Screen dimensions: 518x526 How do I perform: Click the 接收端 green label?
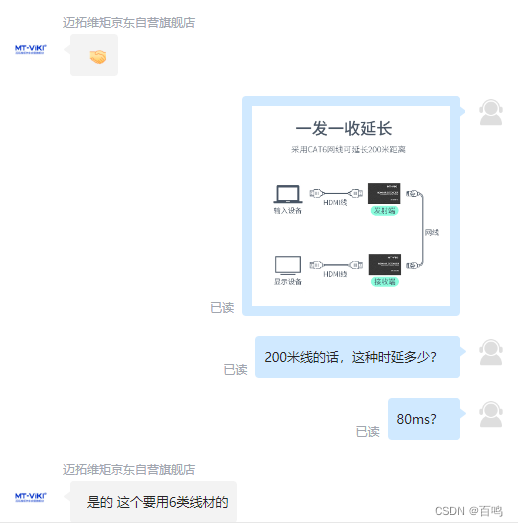tap(385, 282)
